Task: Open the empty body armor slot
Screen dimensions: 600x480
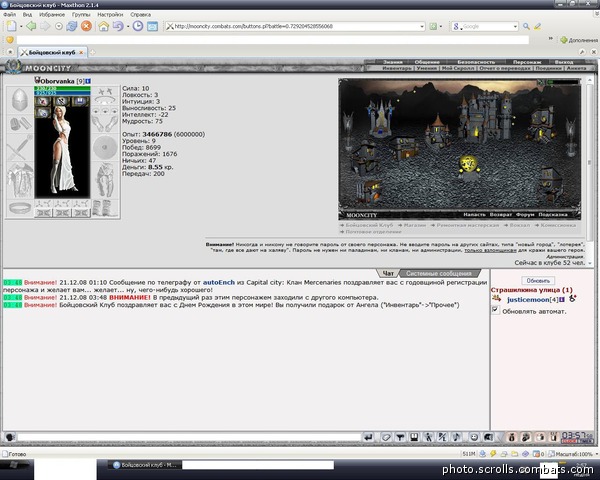Action: click(20, 180)
